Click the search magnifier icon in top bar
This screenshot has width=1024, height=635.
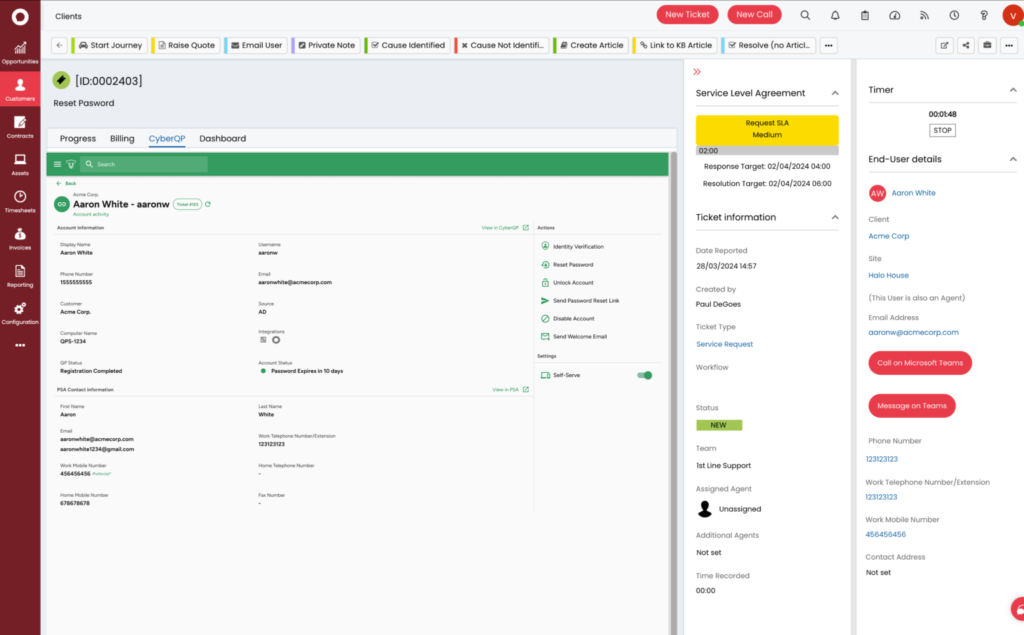point(805,15)
